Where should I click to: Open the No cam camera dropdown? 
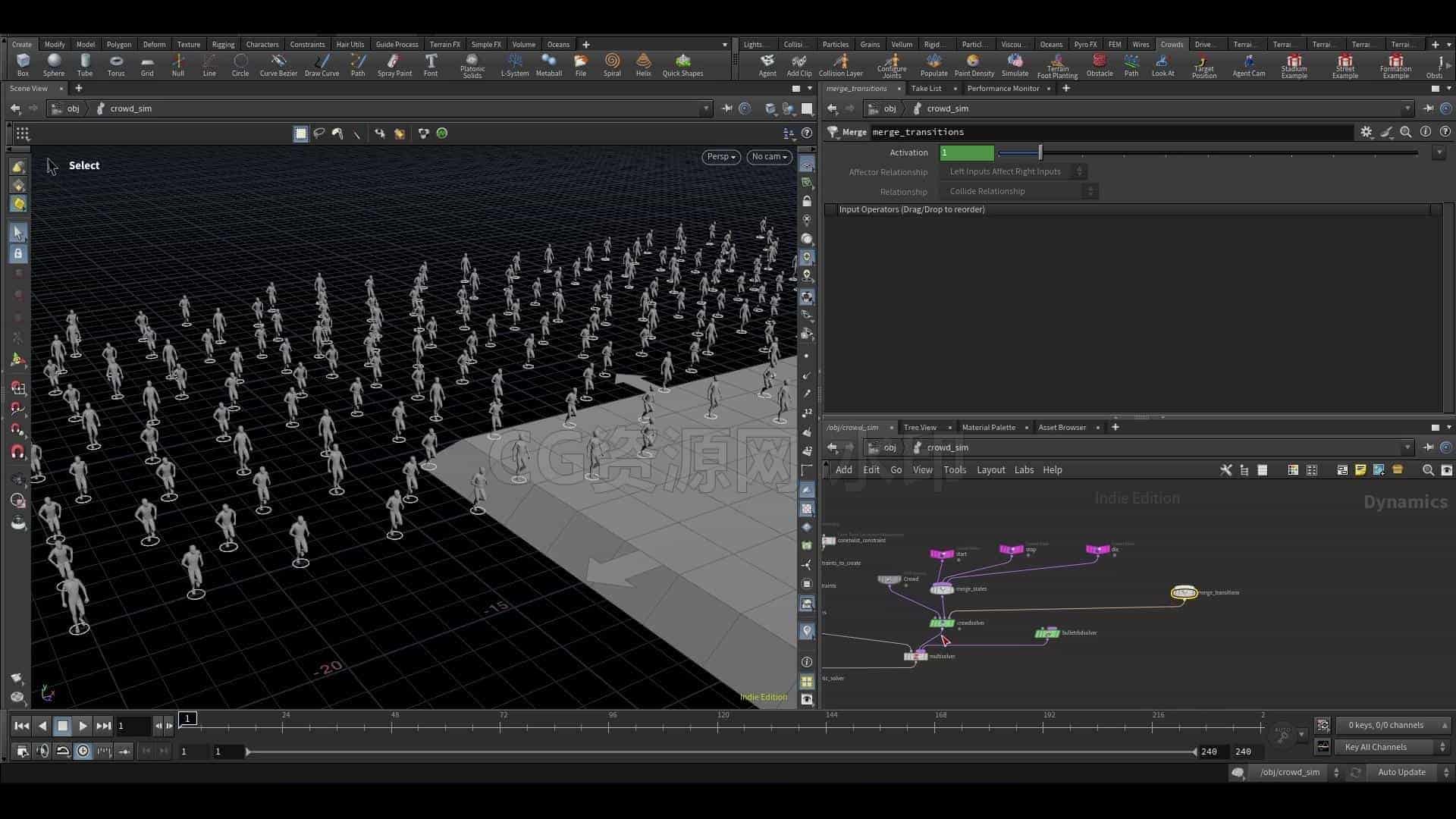(769, 157)
